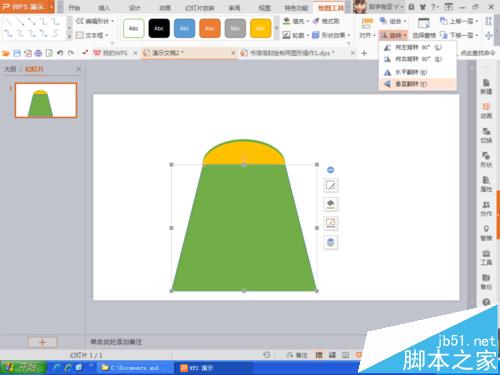Click the floating shape style pencil icon
The height and width of the screenshot is (375, 500).
[330, 185]
